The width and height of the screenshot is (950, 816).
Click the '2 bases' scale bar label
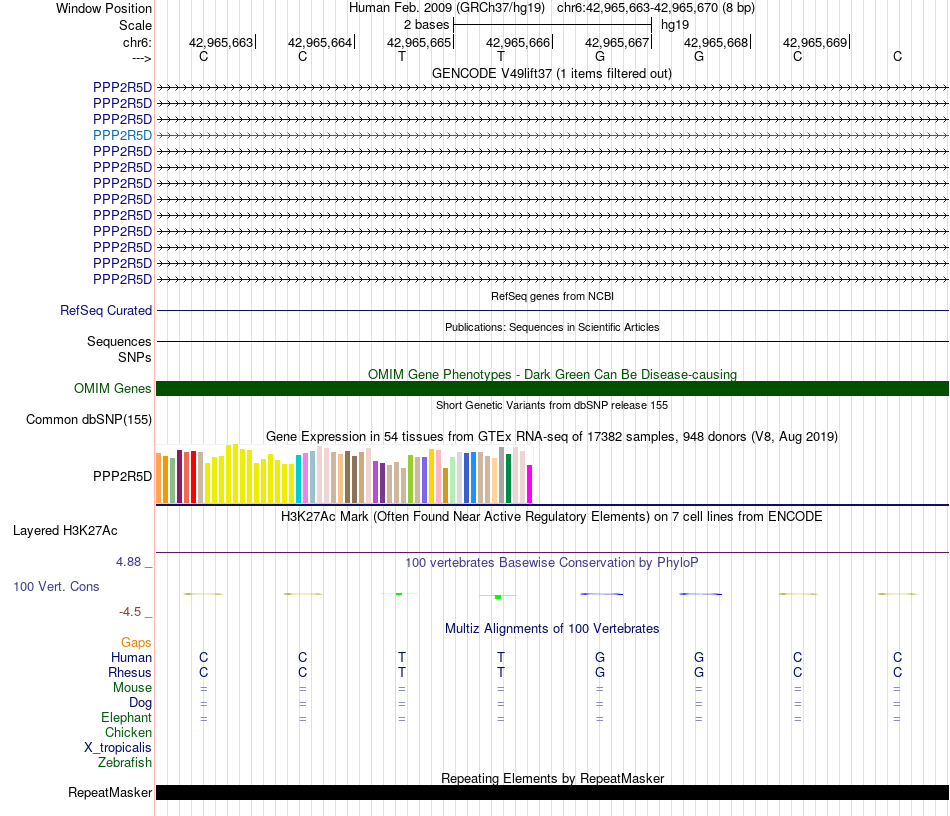(x=427, y=25)
